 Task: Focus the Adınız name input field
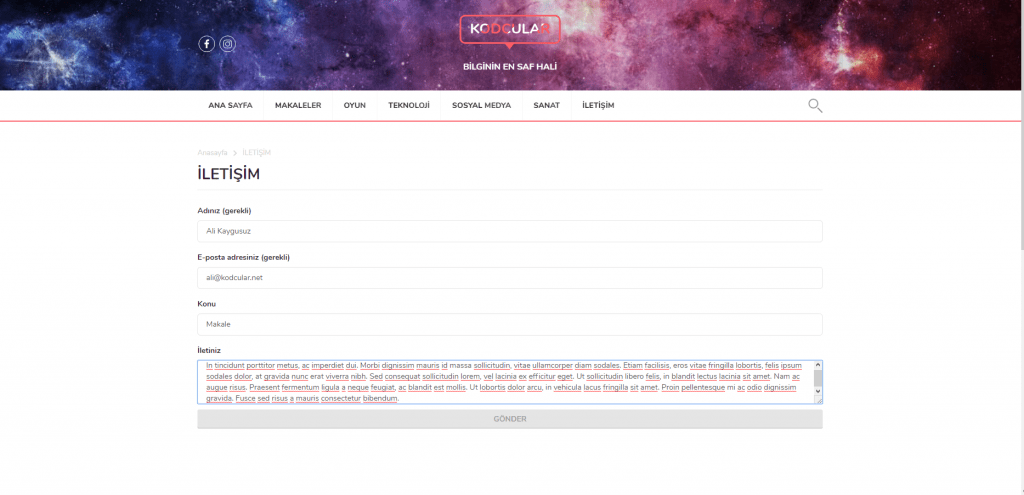[509, 231]
